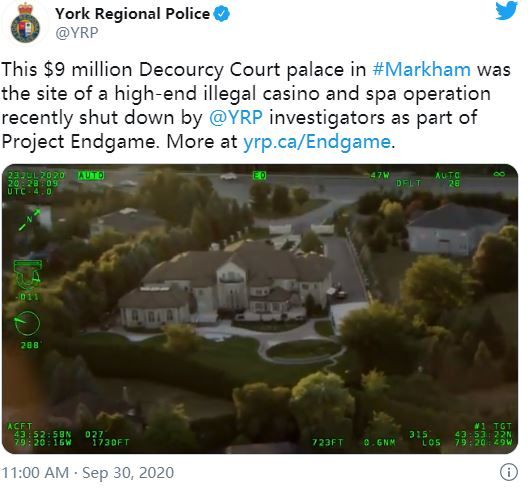Click the AUTO mode indicator beside date
The height and width of the screenshot is (489, 528).
click(x=91, y=175)
